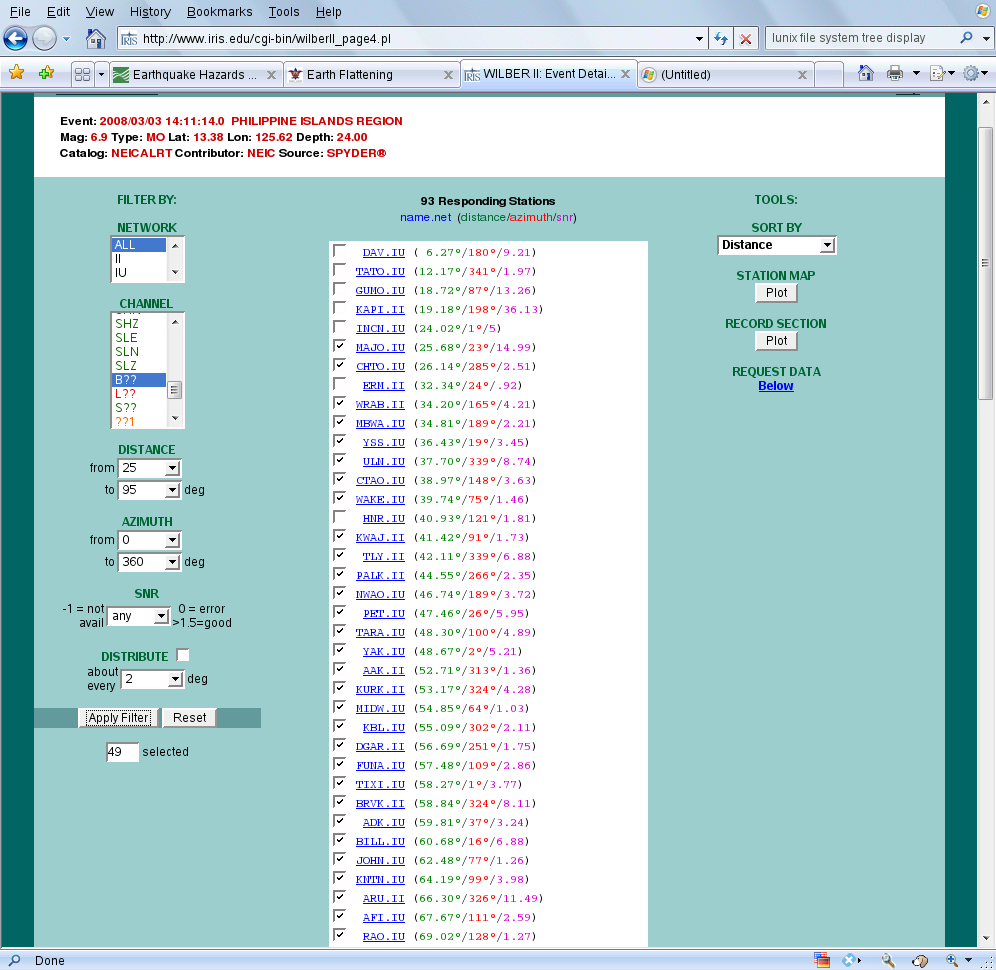Open the Page menu icon
Image resolution: width=996 pixels, height=970 pixels.
(938, 74)
